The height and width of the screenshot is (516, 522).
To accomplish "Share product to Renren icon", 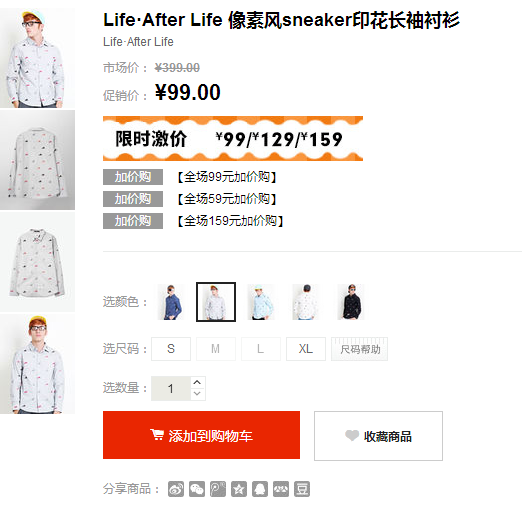I will (281, 489).
